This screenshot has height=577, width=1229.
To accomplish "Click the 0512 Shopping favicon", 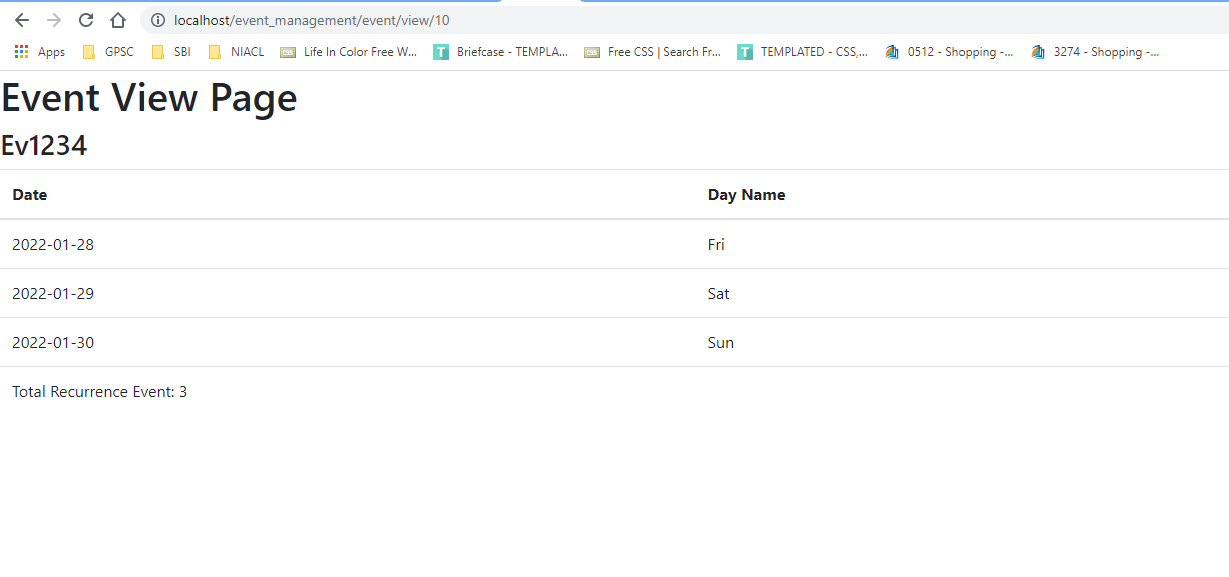I will (892, 52).
